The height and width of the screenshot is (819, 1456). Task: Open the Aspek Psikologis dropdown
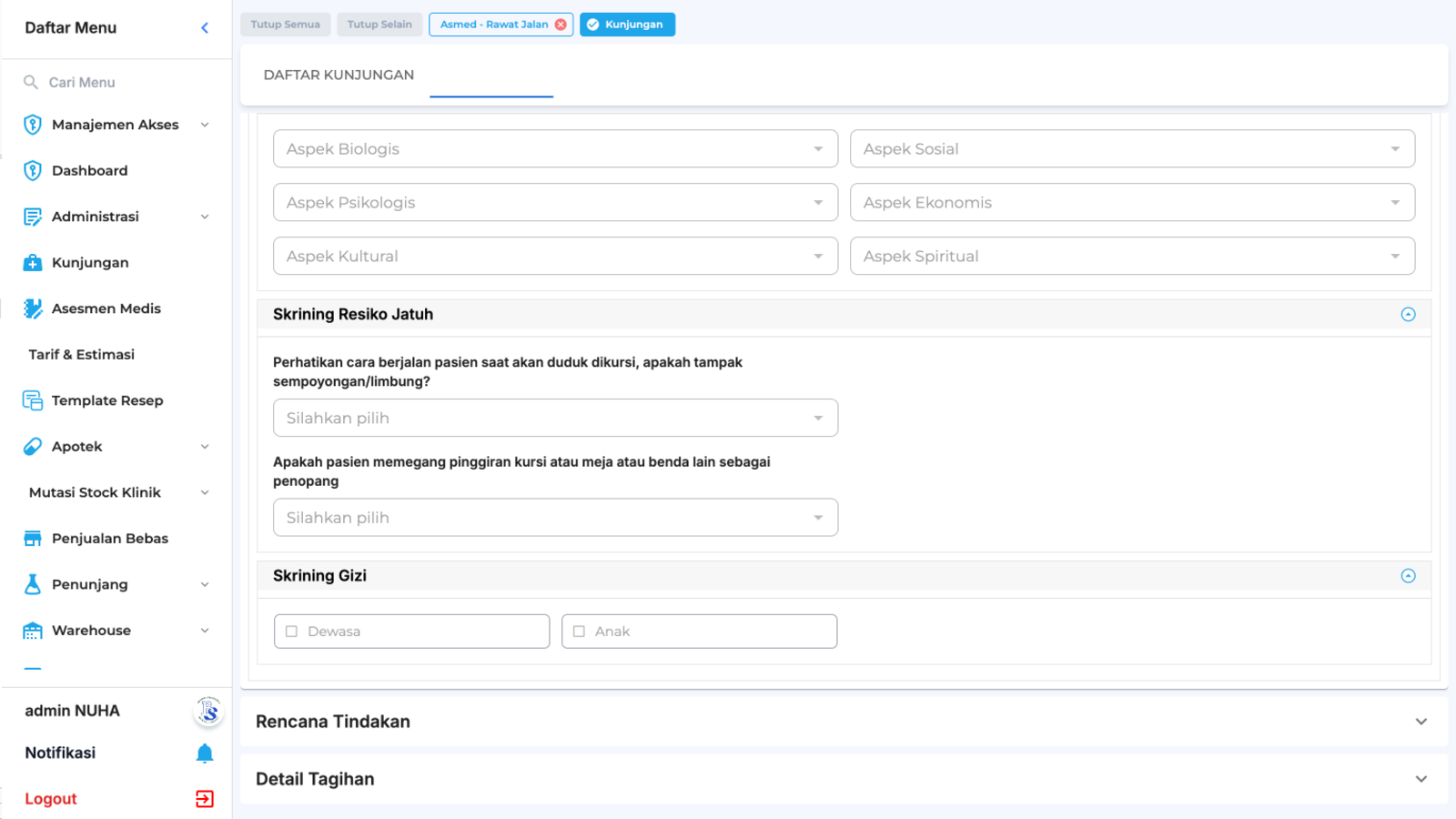555,203
